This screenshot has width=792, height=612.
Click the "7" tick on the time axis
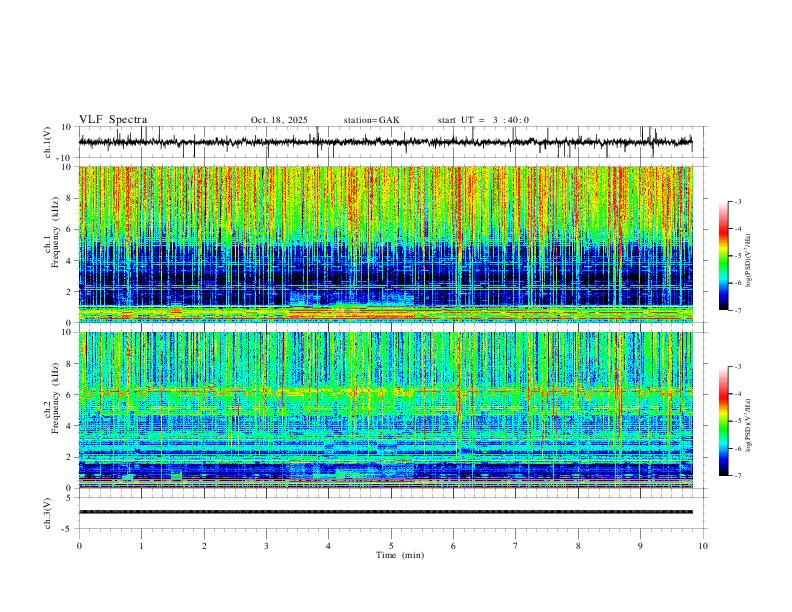point(516,546)
